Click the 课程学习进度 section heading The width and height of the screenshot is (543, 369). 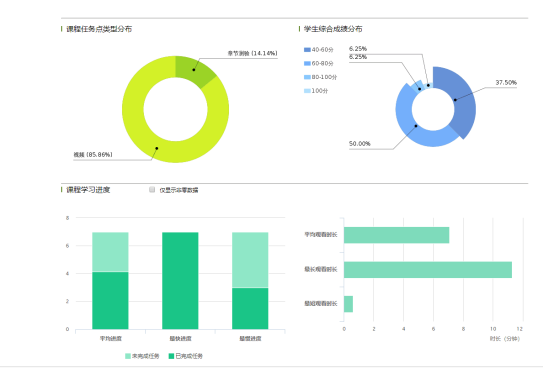88,190
